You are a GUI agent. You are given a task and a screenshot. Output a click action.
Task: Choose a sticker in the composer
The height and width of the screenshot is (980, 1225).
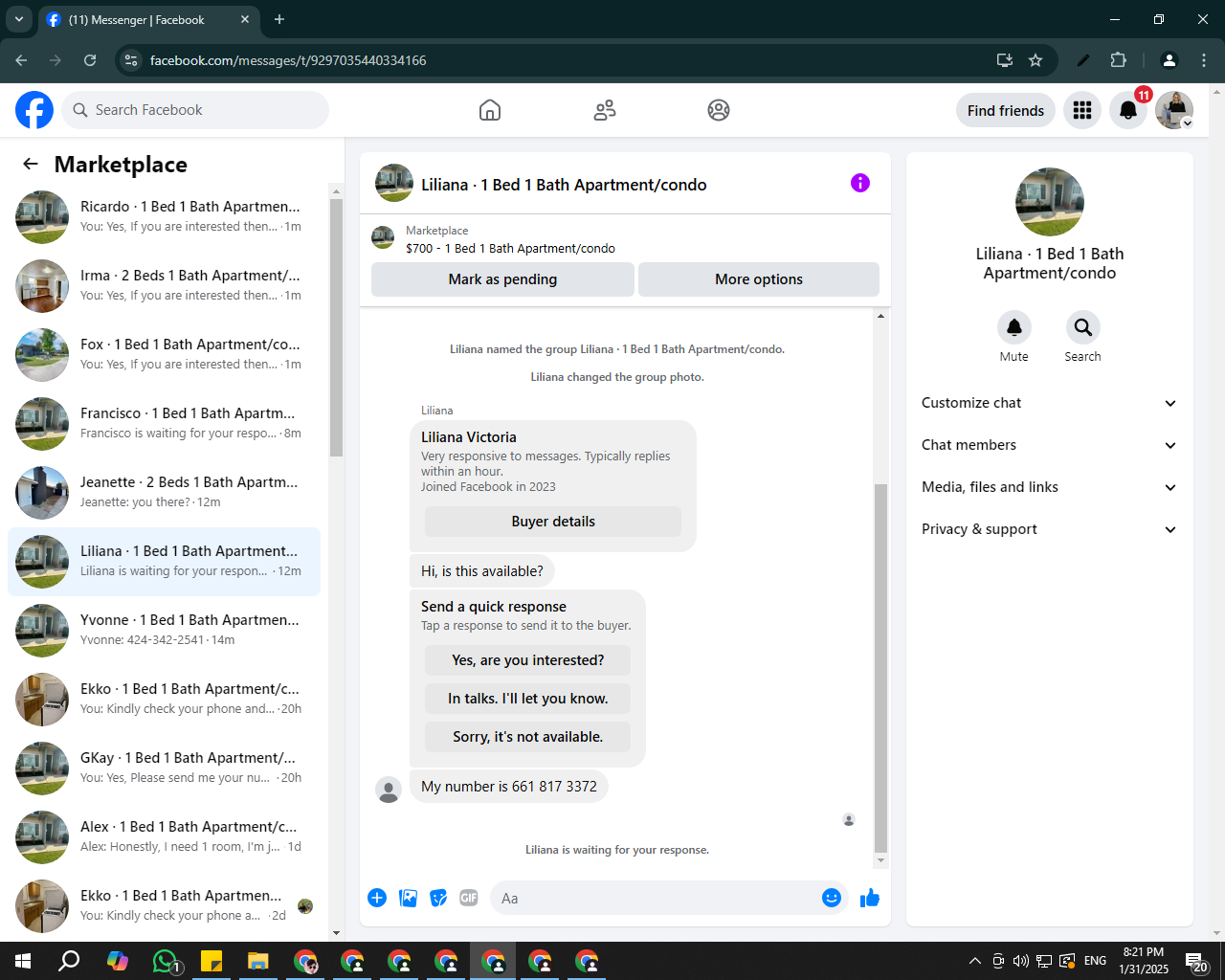coord(438,898)
